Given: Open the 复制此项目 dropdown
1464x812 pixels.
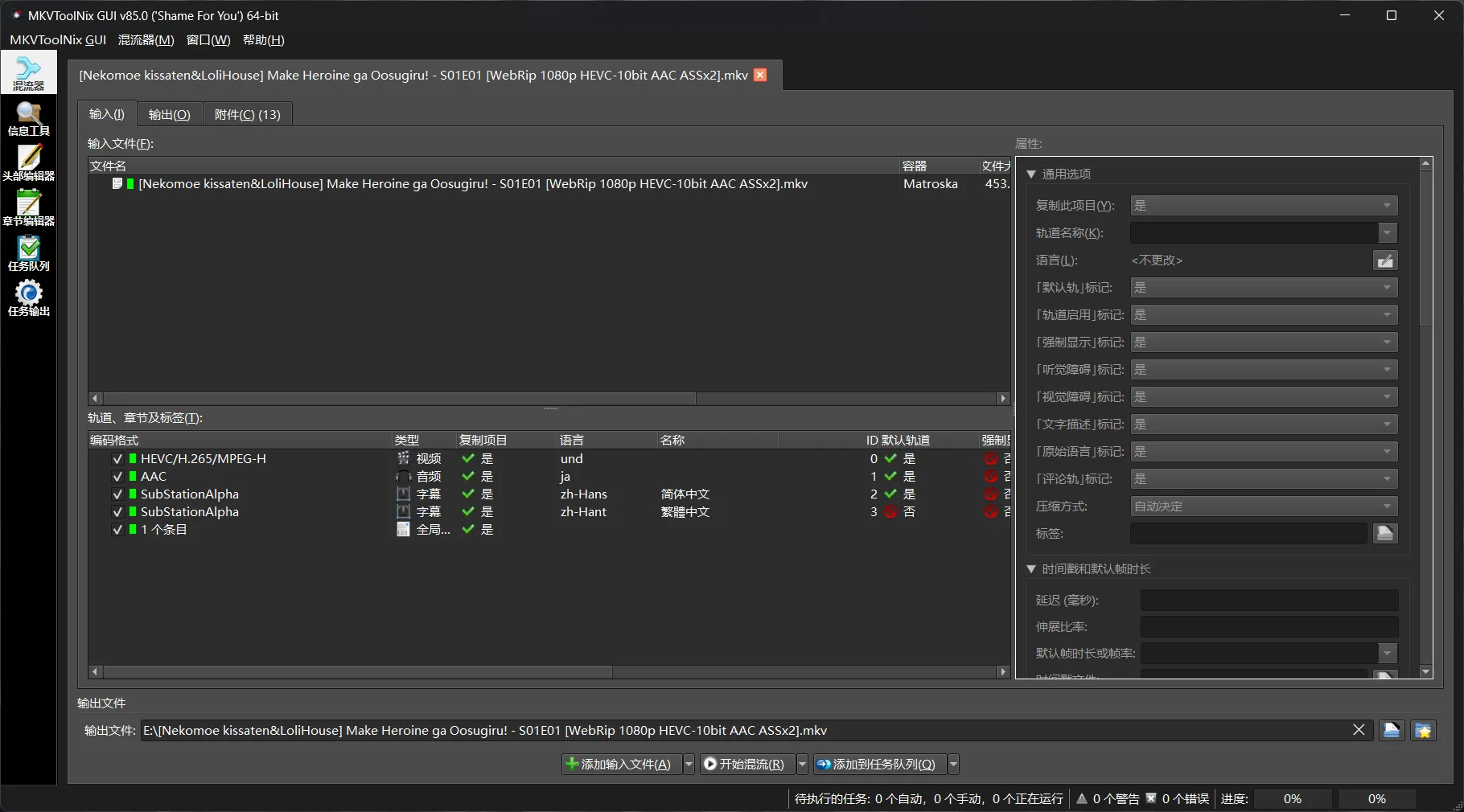Looking at the screenshot, I should [1263, 206].
